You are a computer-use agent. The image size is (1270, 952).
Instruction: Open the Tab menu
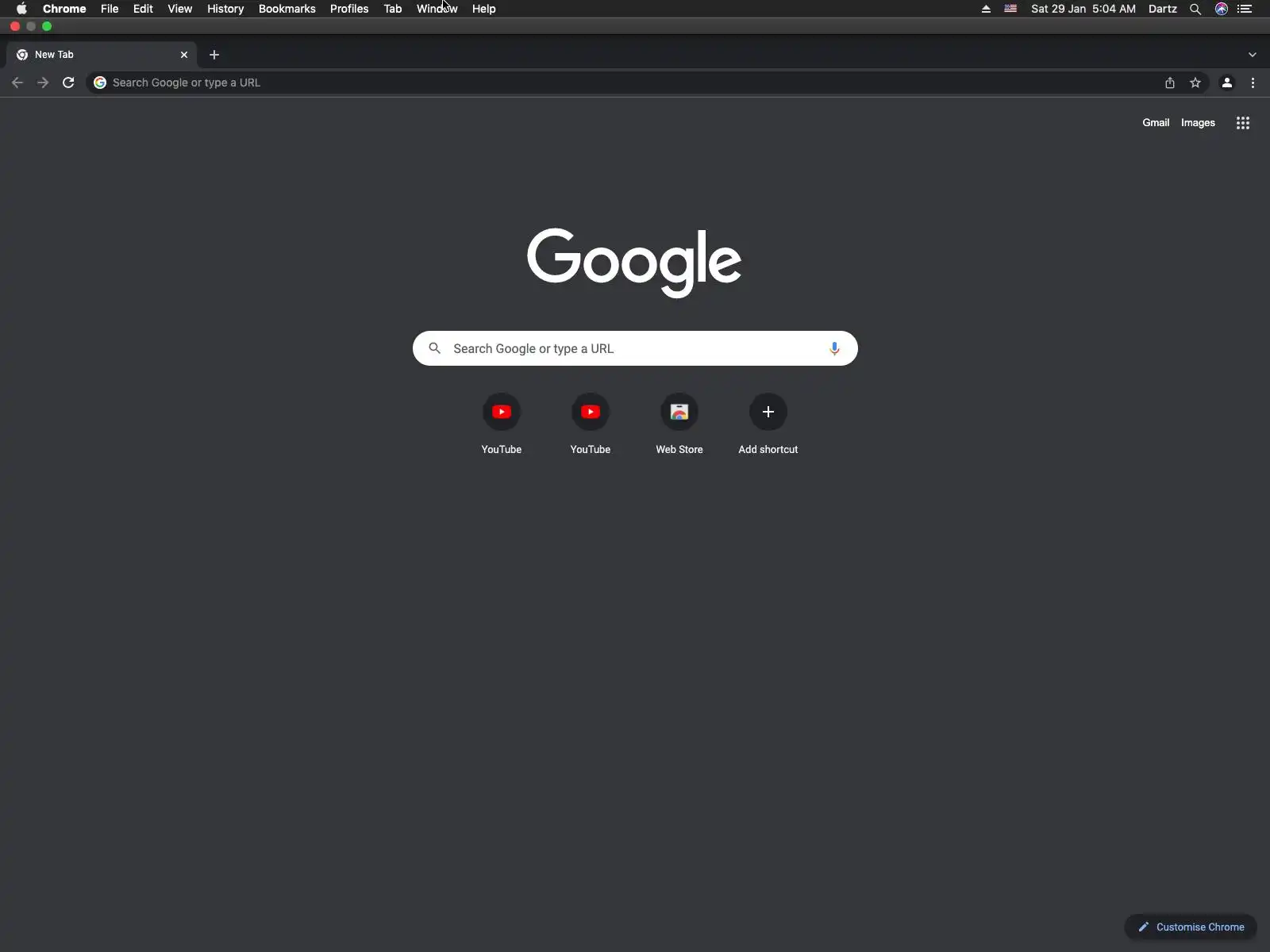393,9
